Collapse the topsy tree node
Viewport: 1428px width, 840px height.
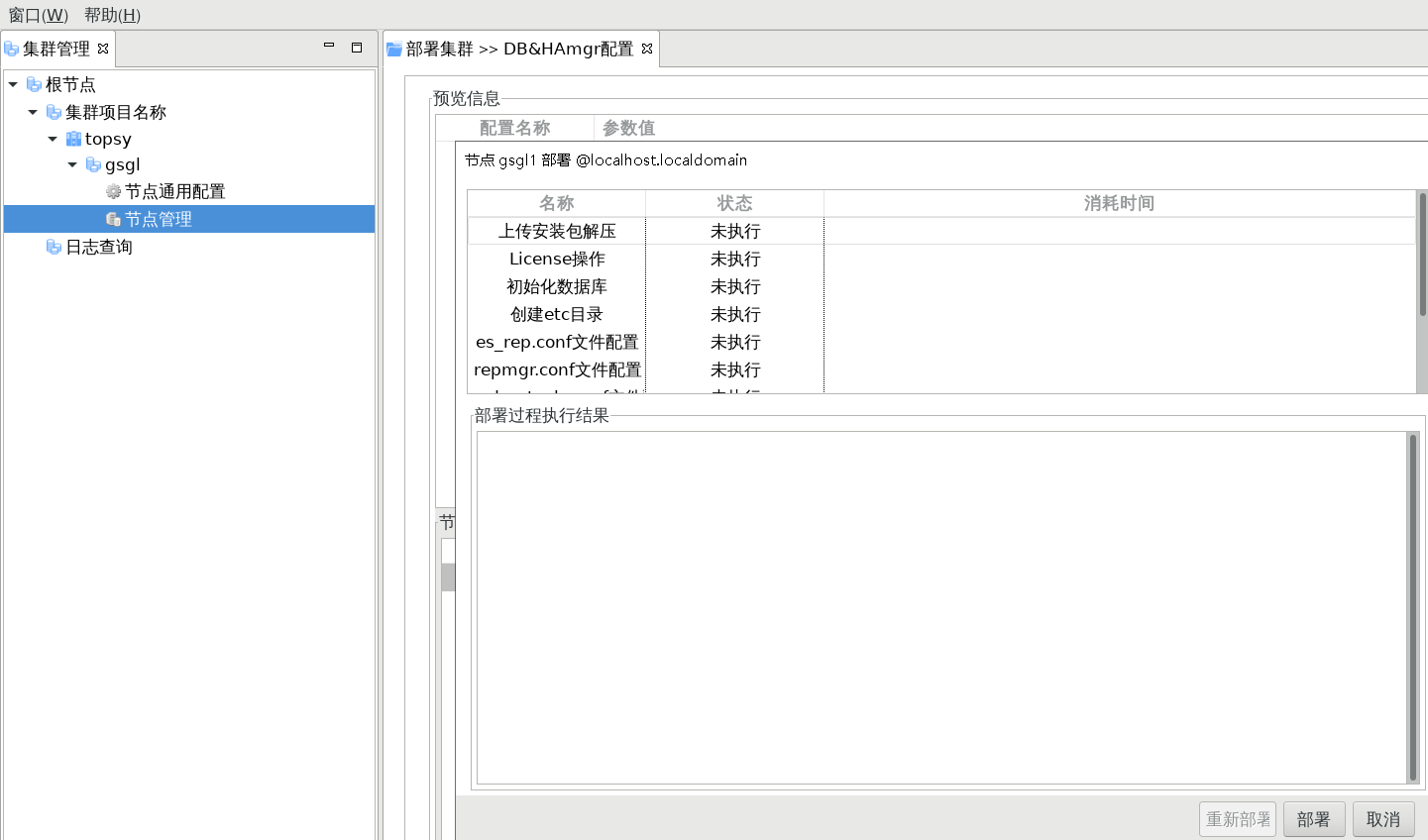(x=53, y=139)
